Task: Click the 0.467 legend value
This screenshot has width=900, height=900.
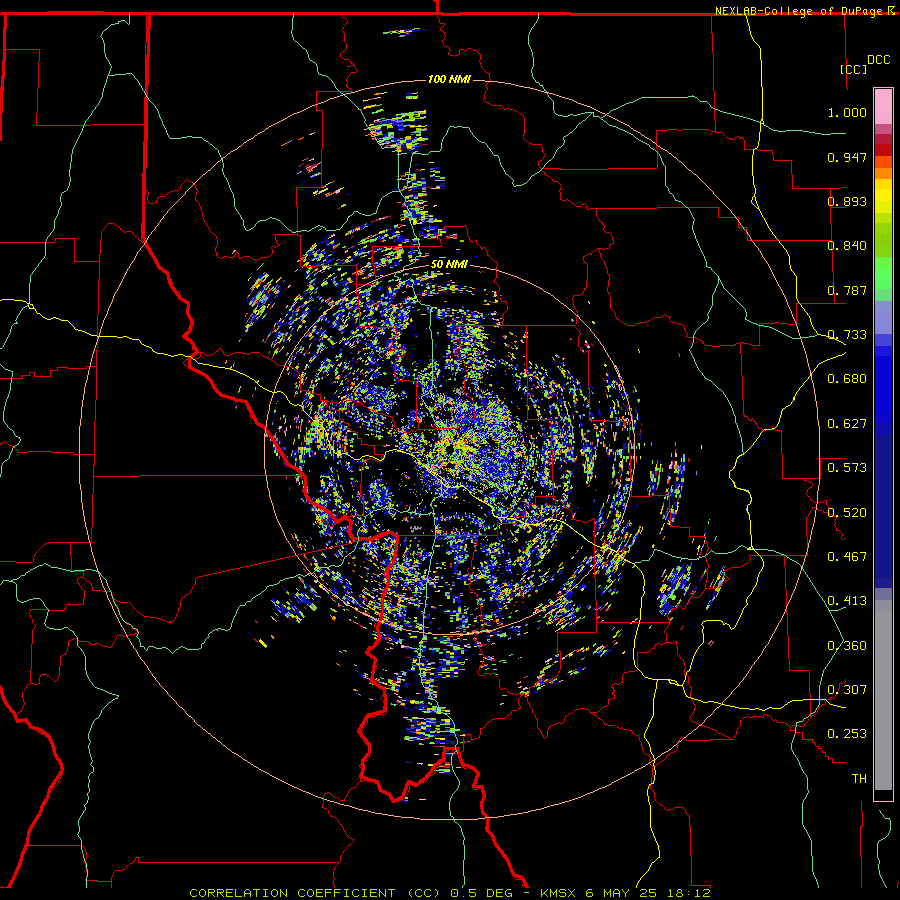Action: [x=847, y=557]
